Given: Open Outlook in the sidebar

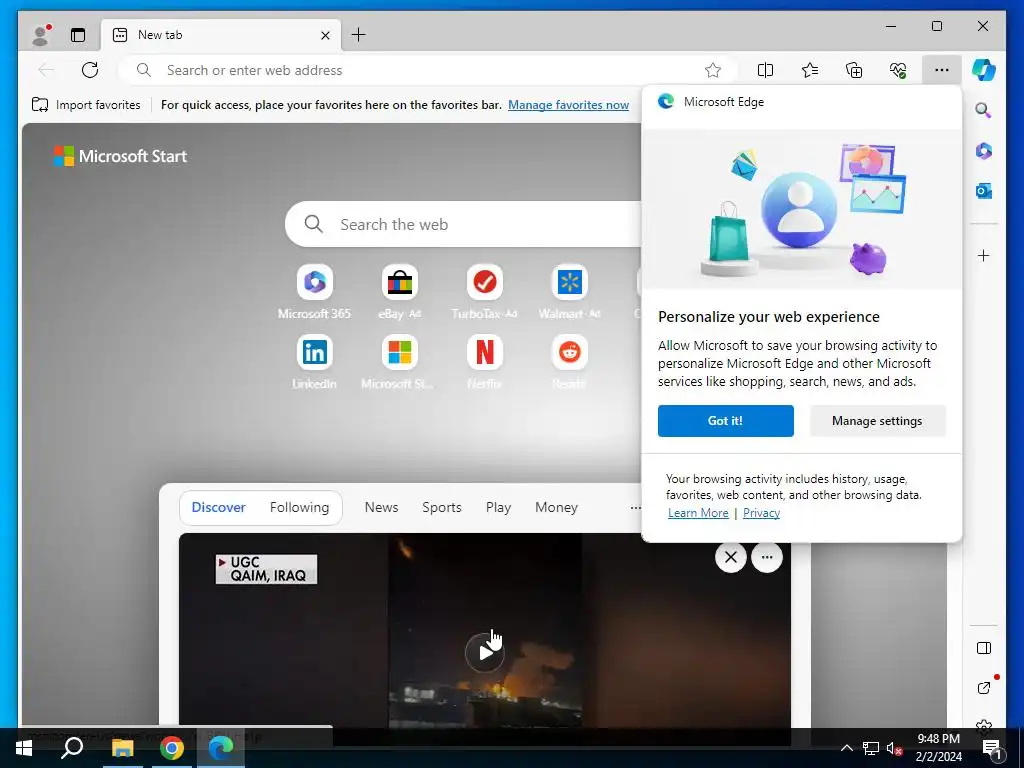Looking at the screenshot, I should [984, 191].
